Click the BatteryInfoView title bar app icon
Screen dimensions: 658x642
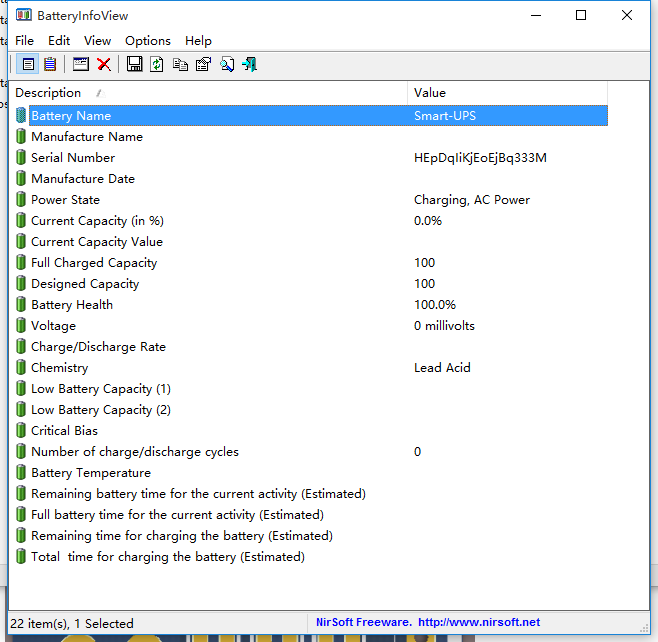coord(24,16)
